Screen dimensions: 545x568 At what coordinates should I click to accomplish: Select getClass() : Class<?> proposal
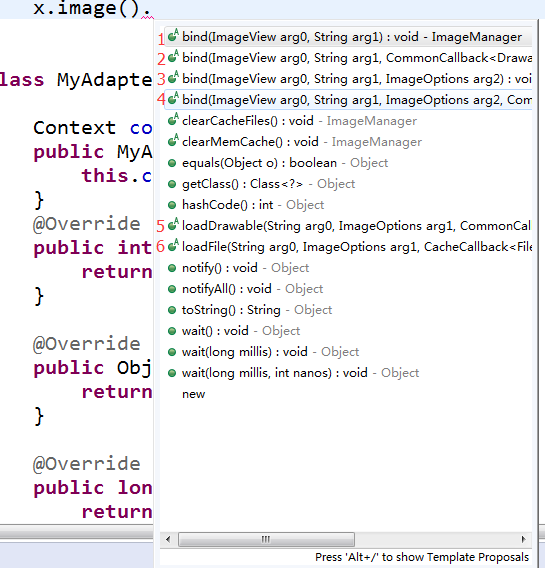click(x=349, y=184)
